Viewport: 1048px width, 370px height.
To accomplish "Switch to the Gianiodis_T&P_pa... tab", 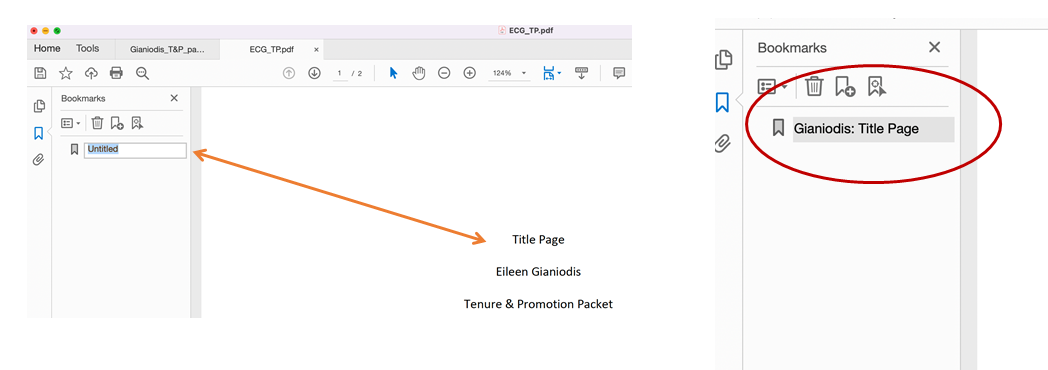I will pyautogui.click(x=168, y=49).
